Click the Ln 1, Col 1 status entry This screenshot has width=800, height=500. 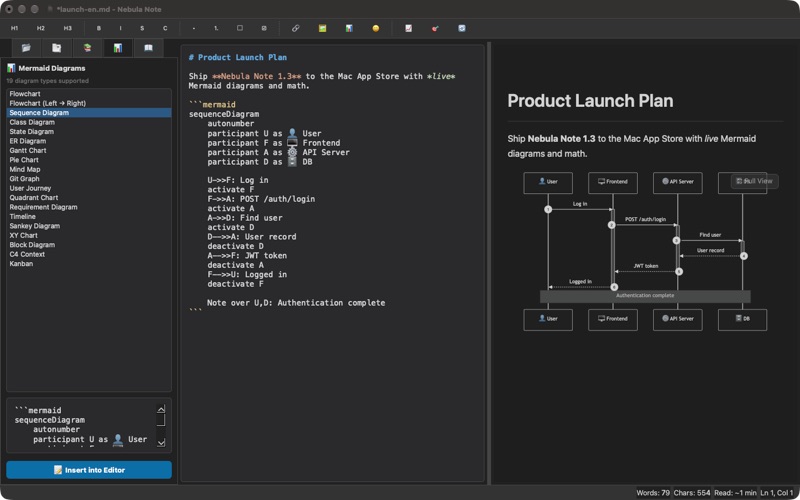[777, 493]
